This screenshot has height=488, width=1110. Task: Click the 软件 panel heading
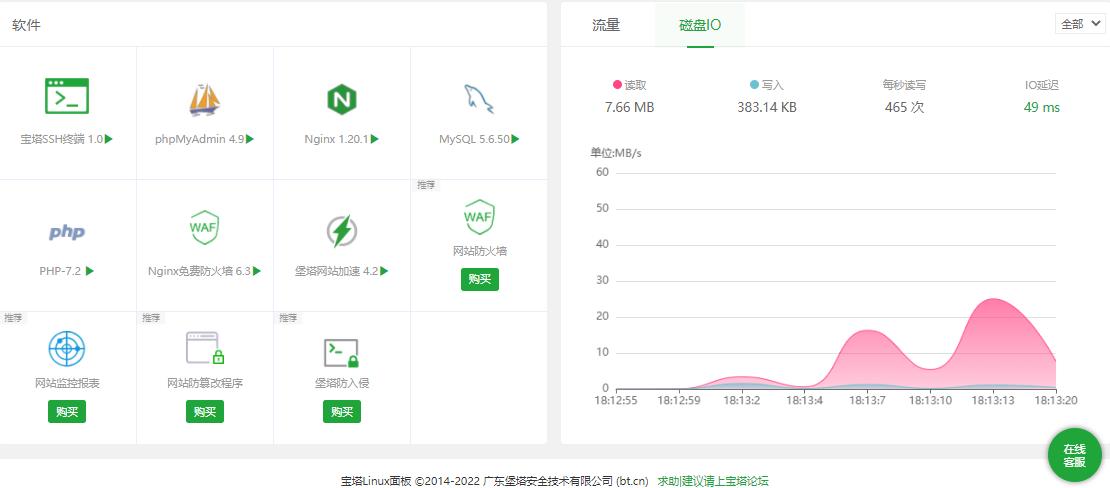point(26,25)
